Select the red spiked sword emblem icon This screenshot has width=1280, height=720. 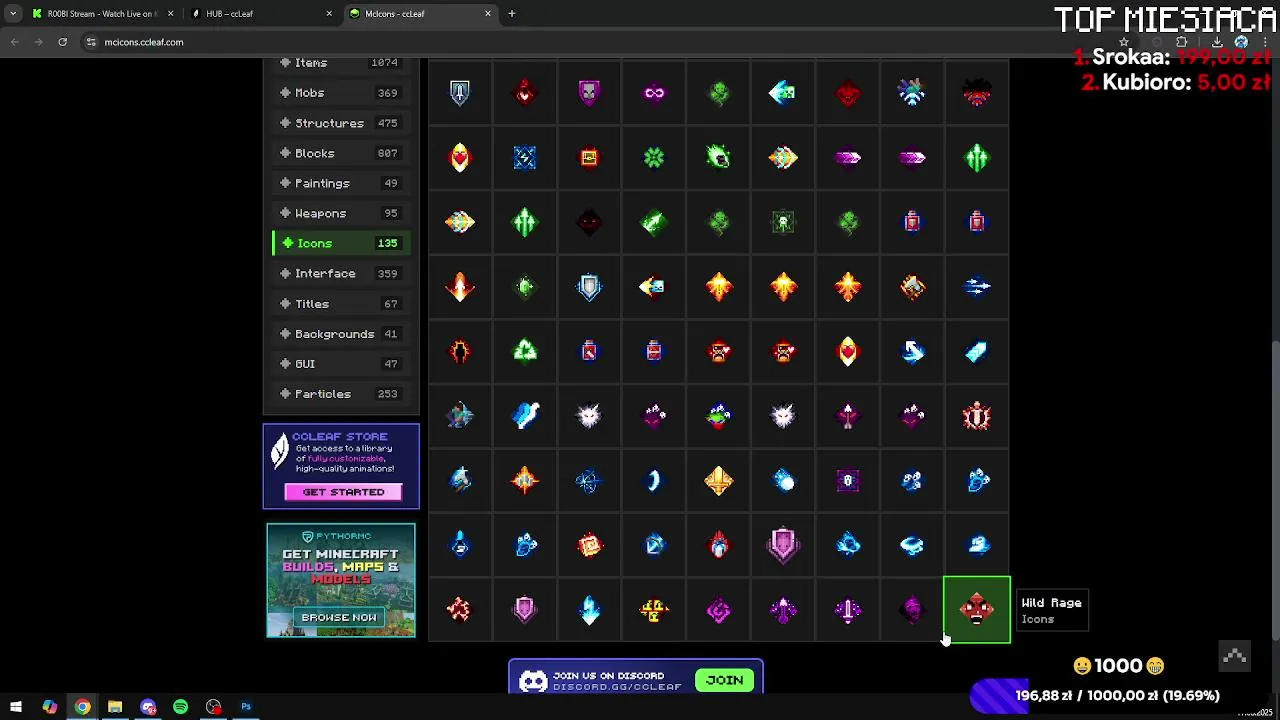pyautogui.click(x=977, y=416)
